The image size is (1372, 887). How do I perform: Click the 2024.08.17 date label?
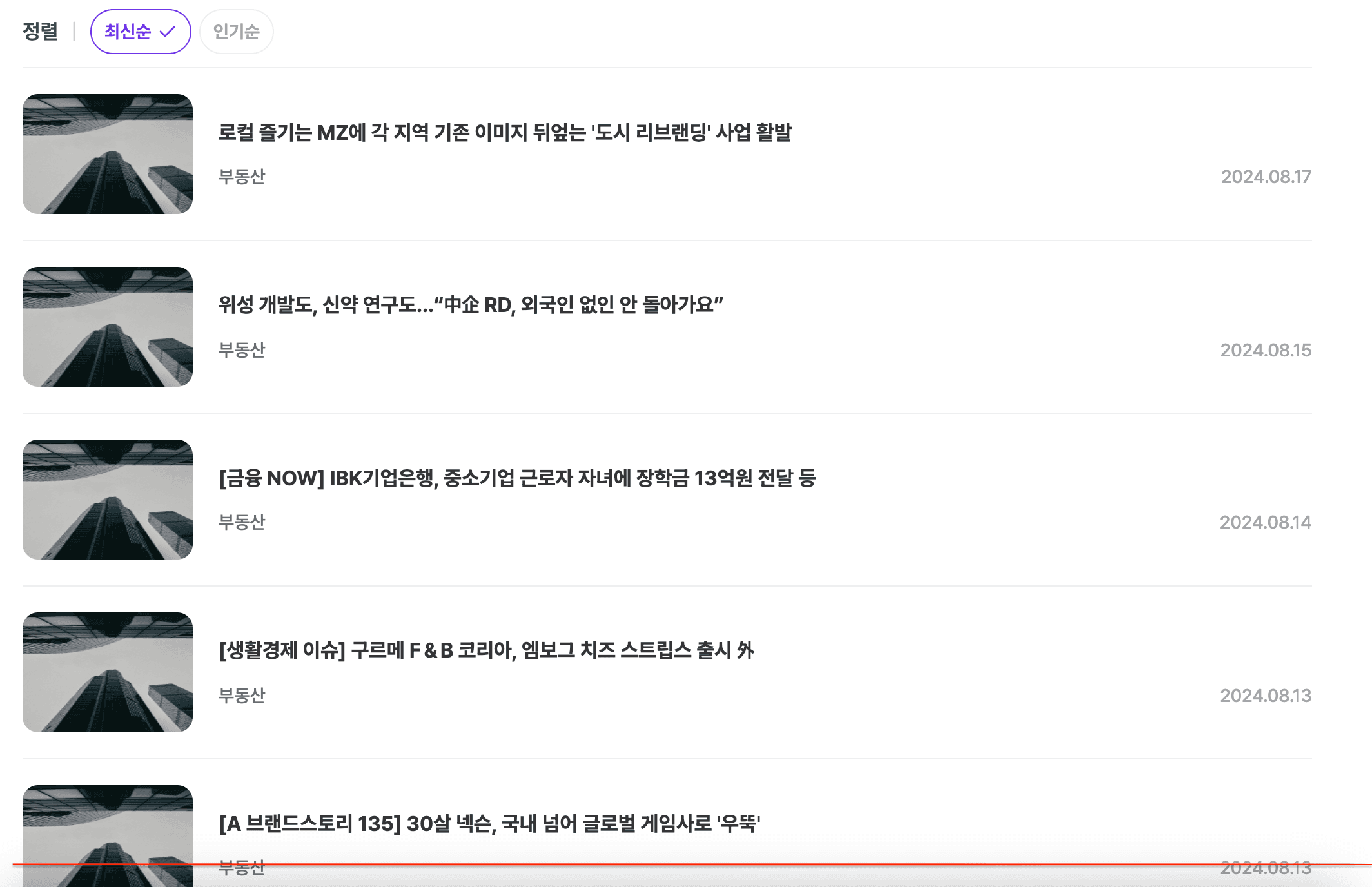1266,177
